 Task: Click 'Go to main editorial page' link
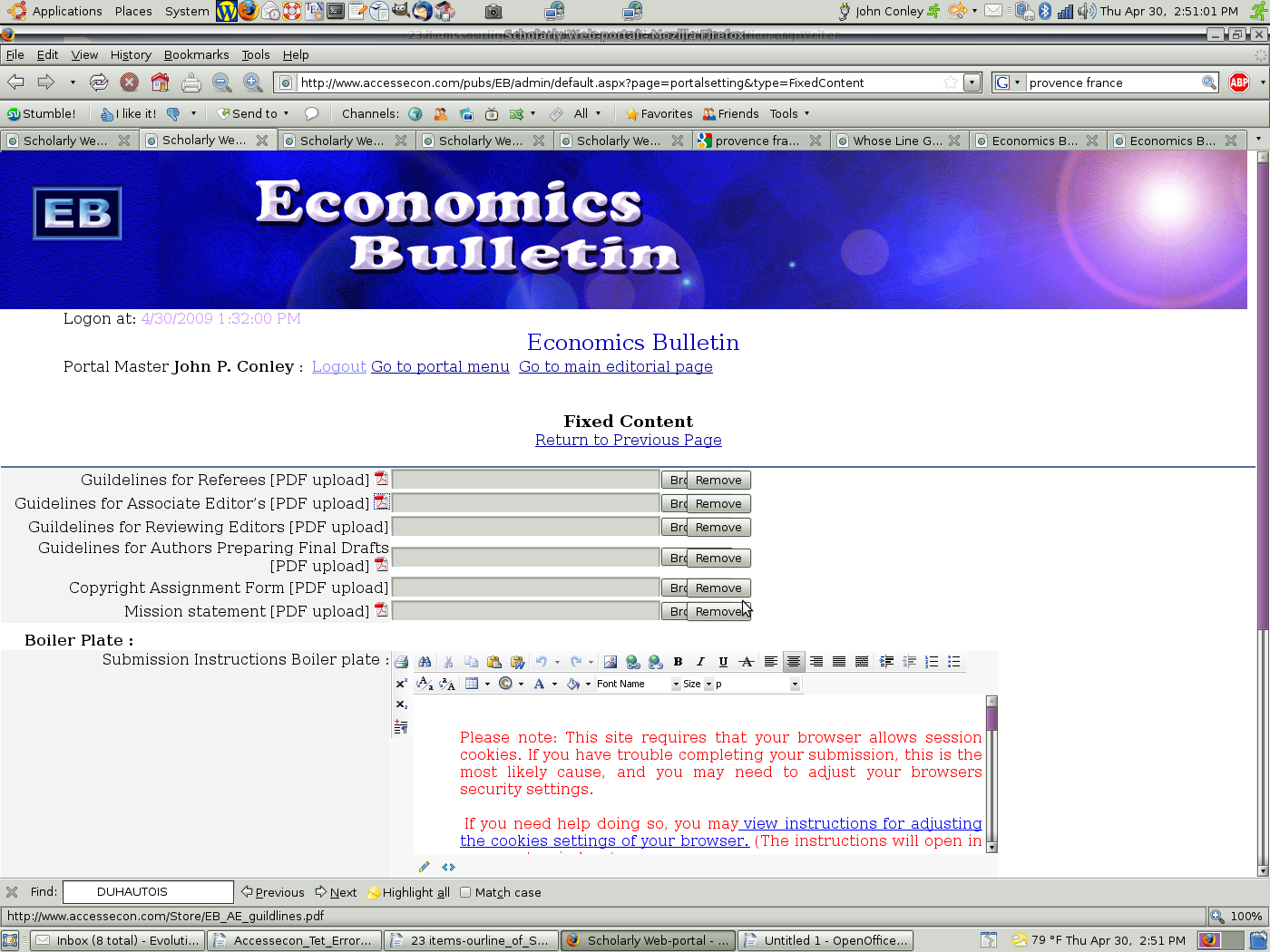[x=616, y=366]
